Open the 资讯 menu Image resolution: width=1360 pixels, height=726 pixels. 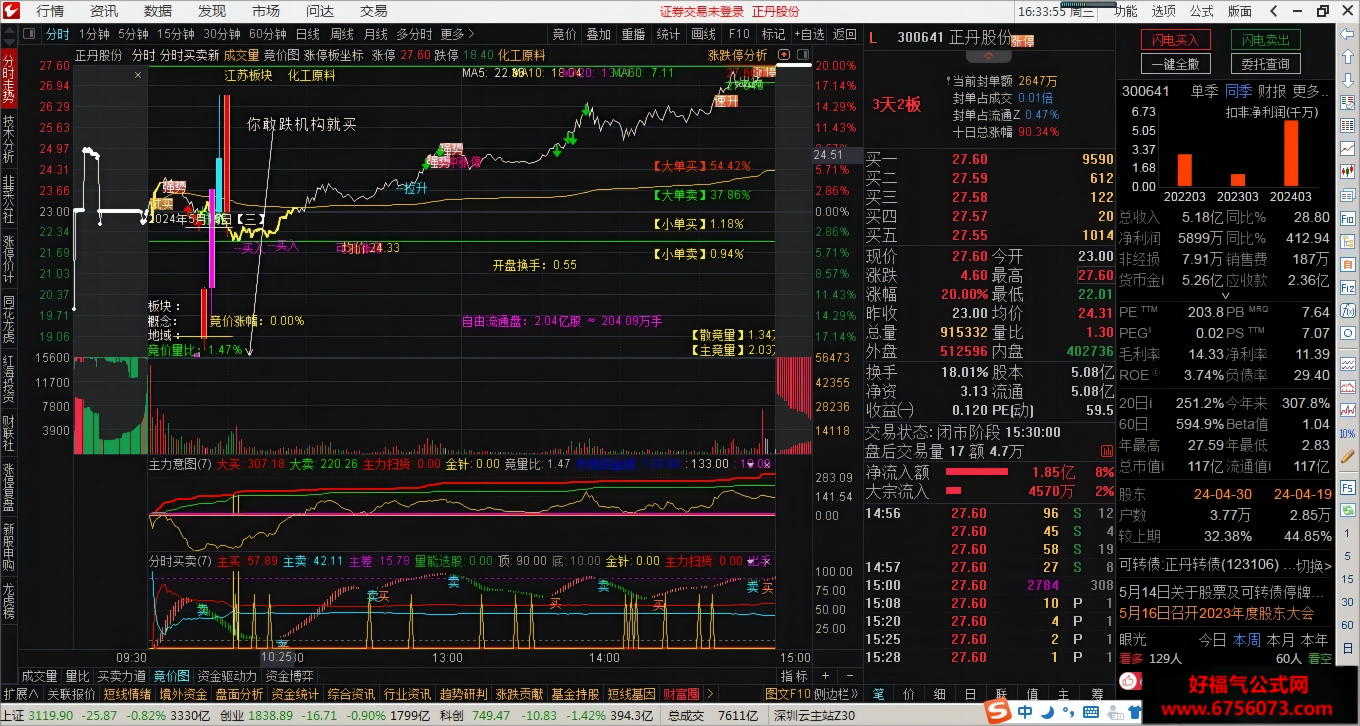click(x=104, y=11)
